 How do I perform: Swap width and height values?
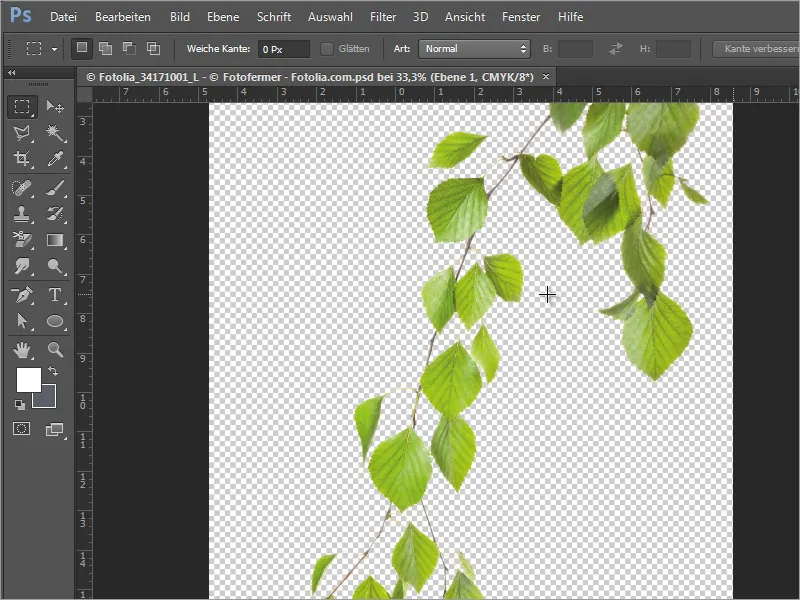click(616, 49)
